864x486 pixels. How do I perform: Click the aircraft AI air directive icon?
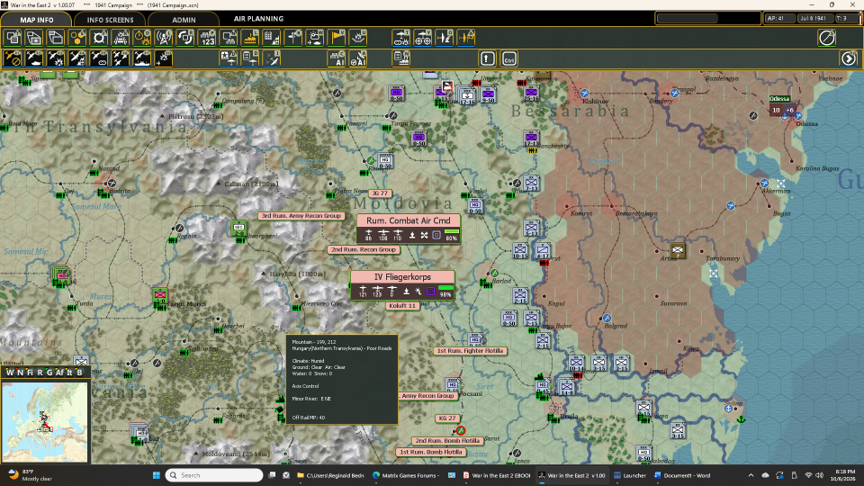(358, 58)
